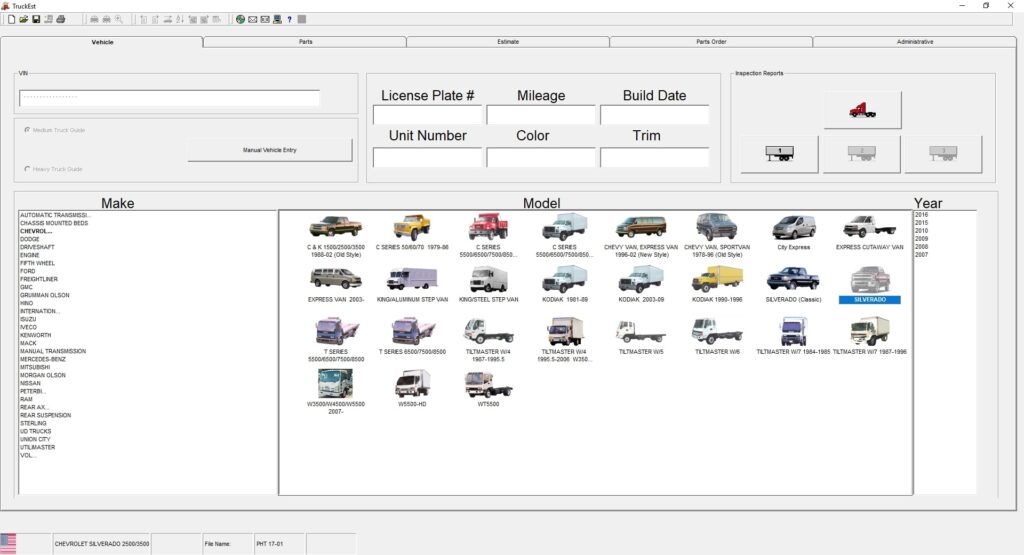Click the Open folder toolbar icon
Viewport: 1024px width, 555px height.
[24, 20]
